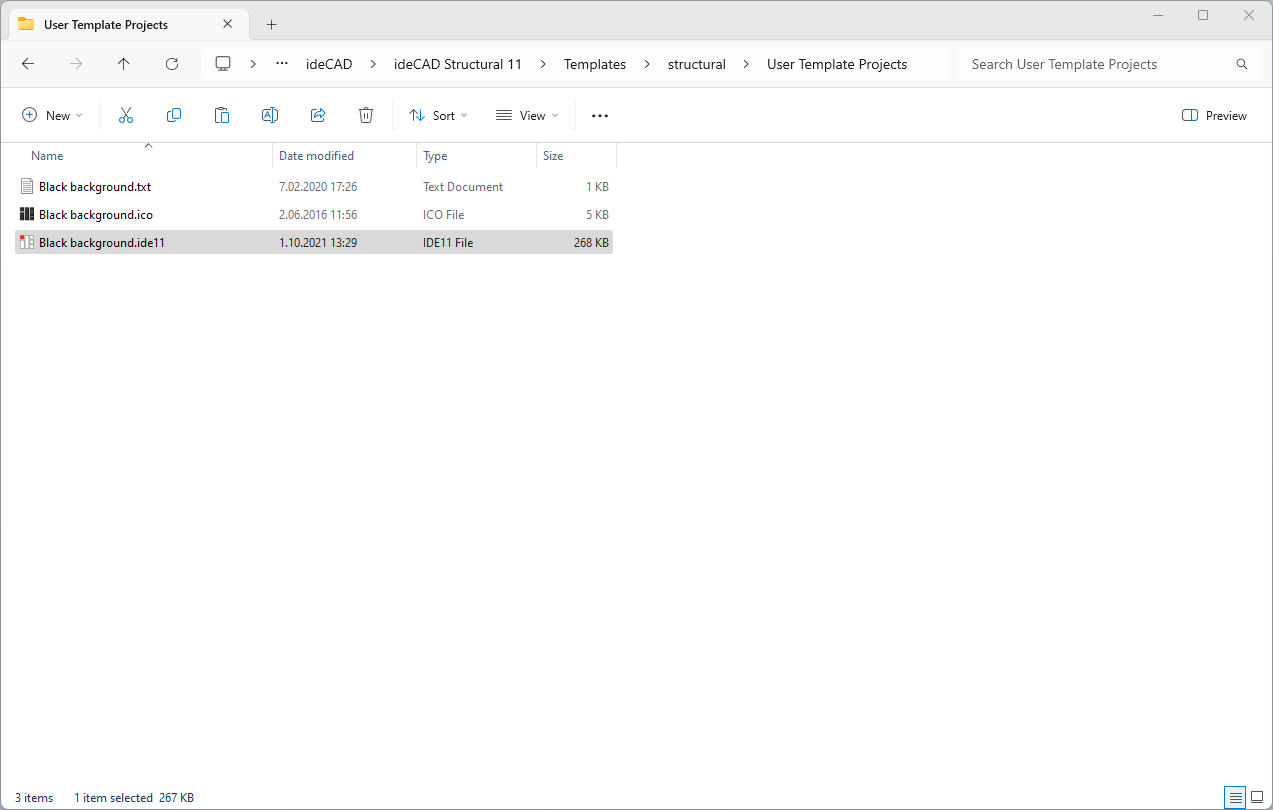Click the Search User Template Projects box
Screen dimensions: 1273x810
point(1098,64)
